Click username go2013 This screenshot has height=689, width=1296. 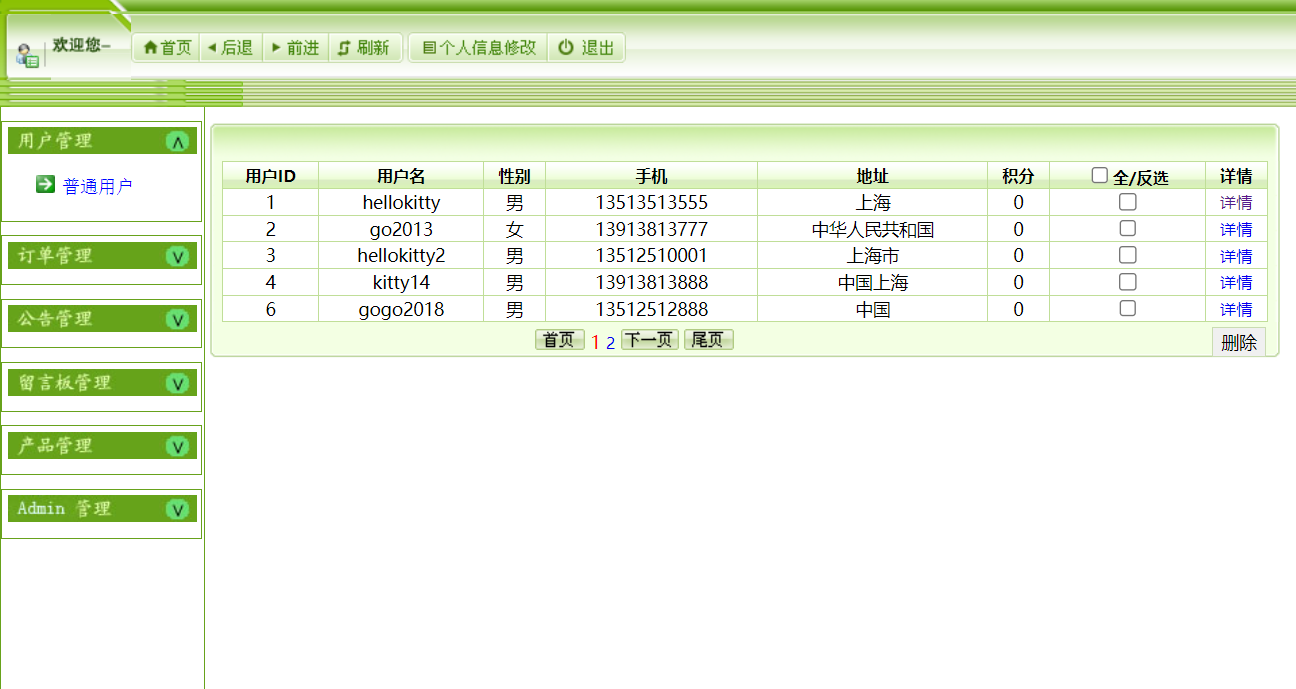pyautogui.click(x=401, y=230)
